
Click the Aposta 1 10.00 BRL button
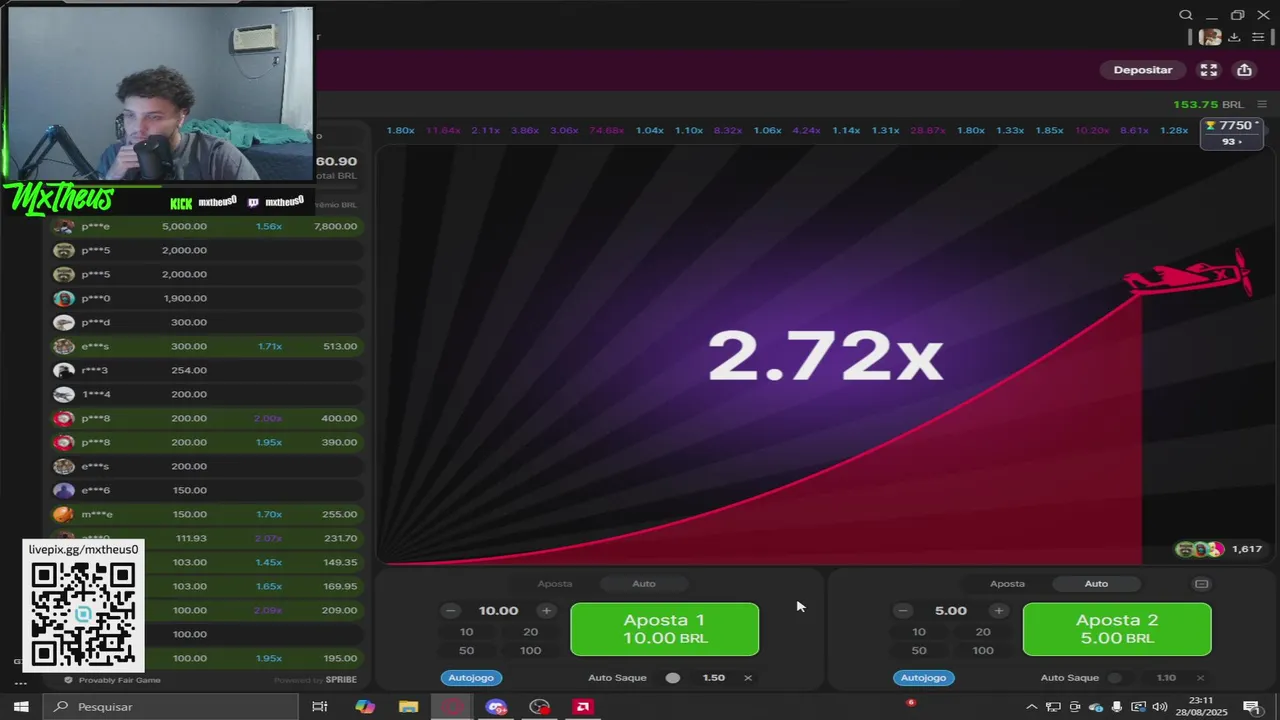coord(664,629)
